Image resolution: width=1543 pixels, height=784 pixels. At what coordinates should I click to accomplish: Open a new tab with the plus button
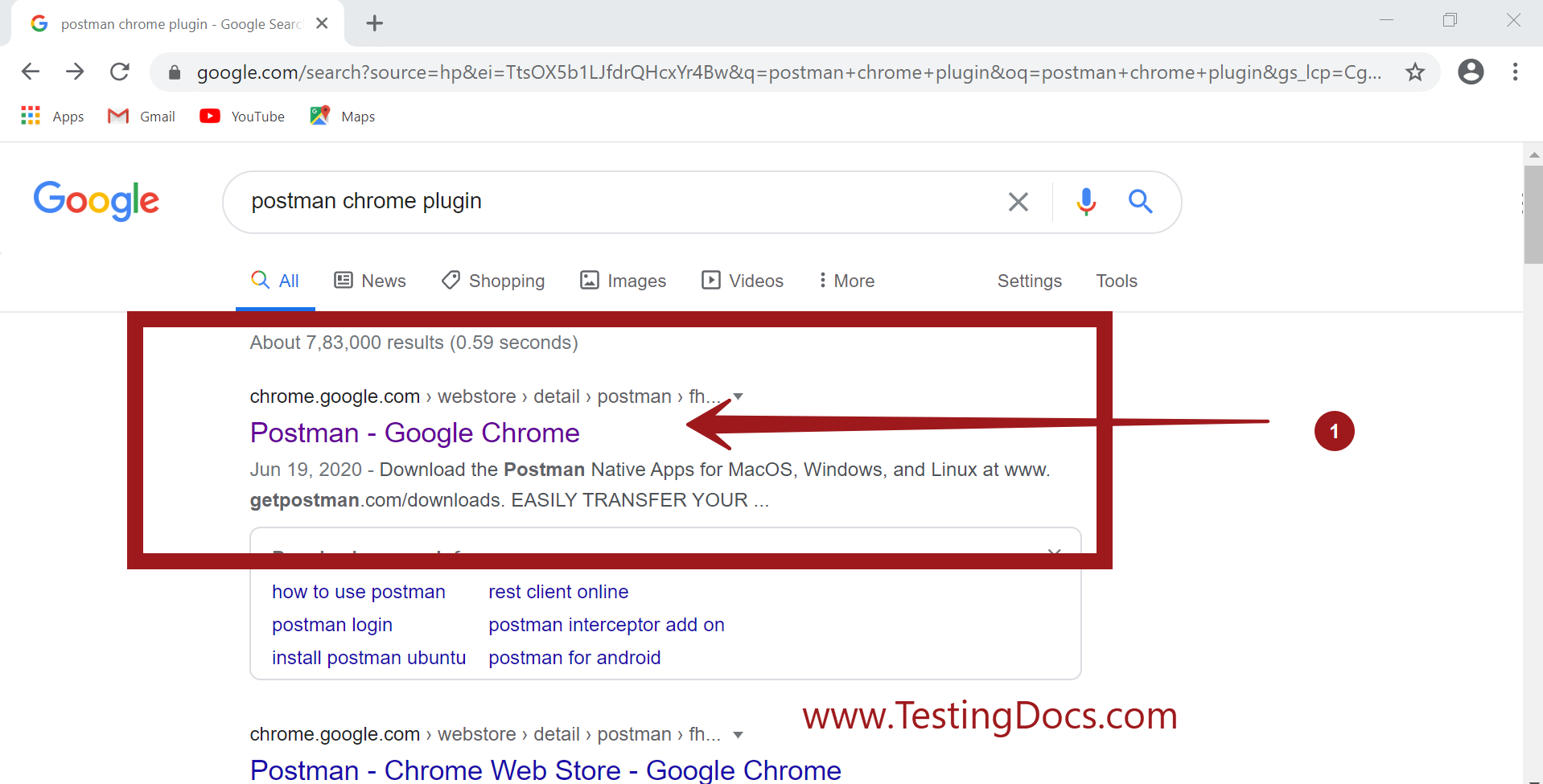[x=374, y=23]
